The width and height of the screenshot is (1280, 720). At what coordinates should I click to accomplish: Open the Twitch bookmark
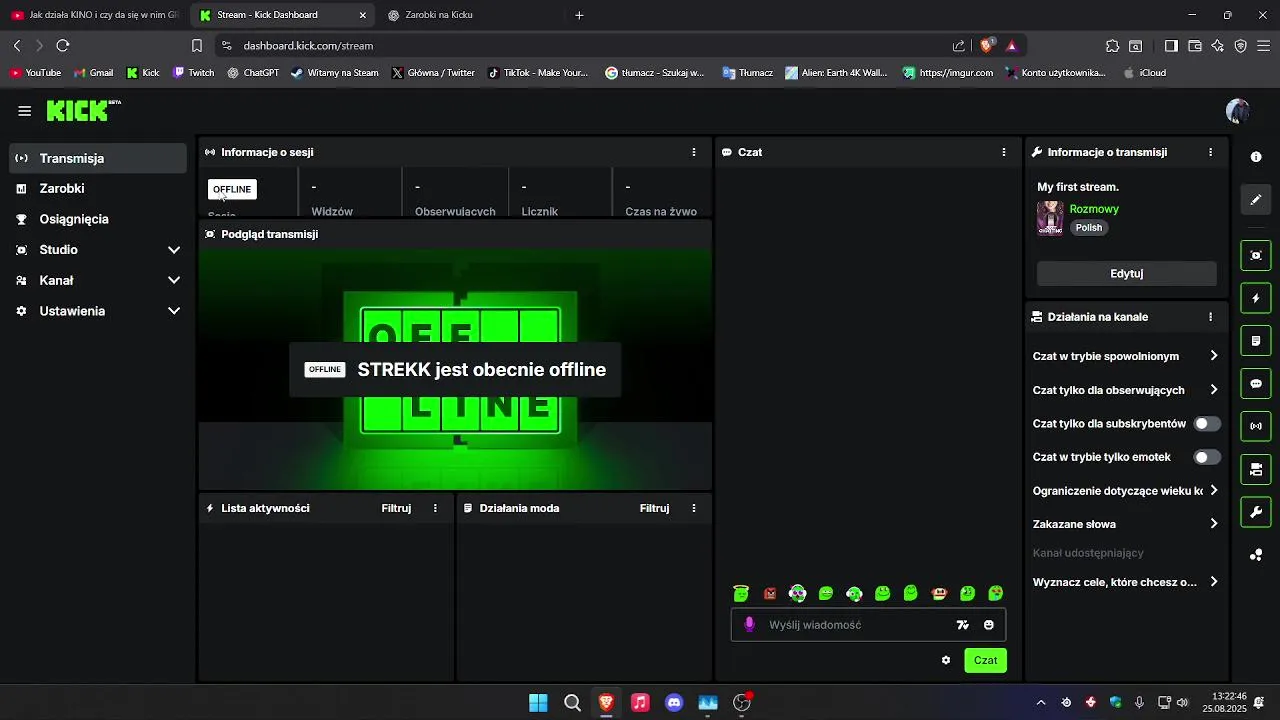coord(194,73)
